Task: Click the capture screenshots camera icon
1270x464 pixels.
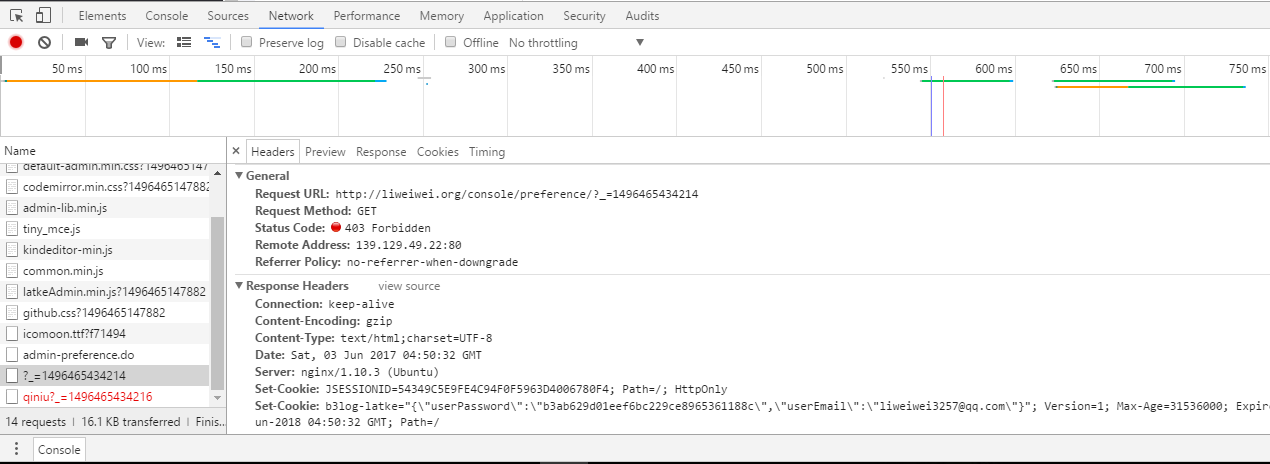Action: pos(81,42)
